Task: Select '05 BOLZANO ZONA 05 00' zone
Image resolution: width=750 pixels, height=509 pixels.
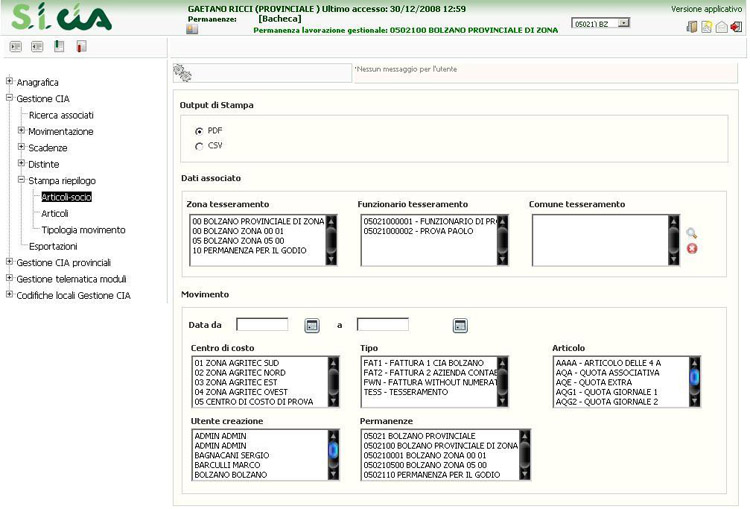Action: point(238,241)
